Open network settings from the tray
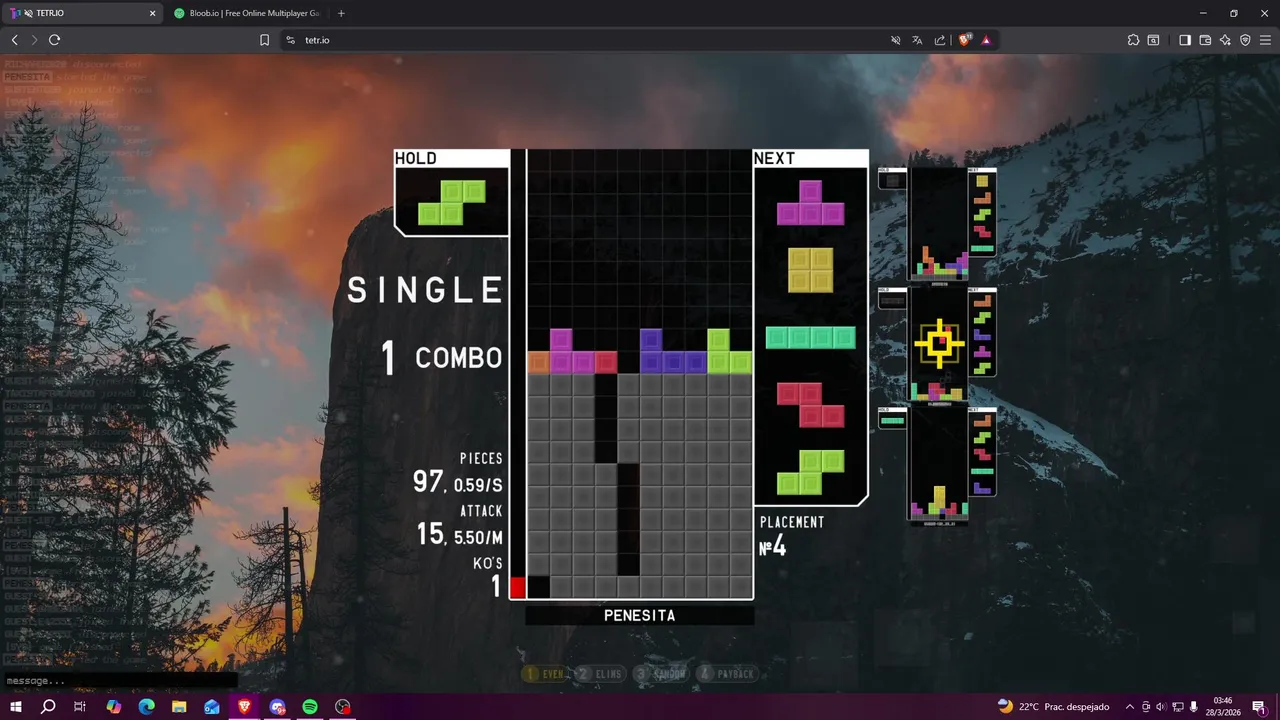The height and width of the screenshot is (720, 1280). coord(1178,707)
